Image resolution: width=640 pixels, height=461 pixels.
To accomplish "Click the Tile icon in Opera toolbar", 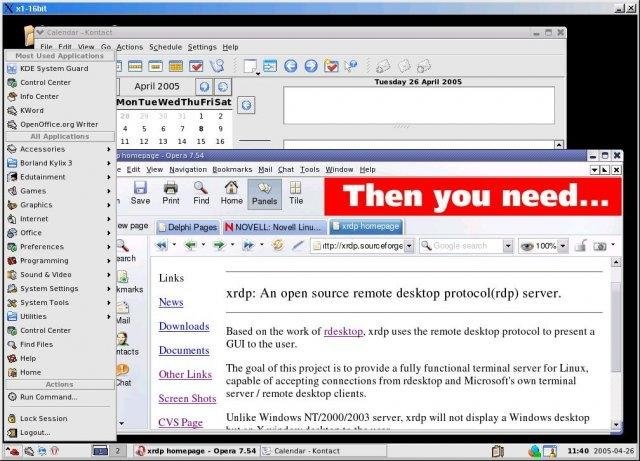I will pos(296,193).
